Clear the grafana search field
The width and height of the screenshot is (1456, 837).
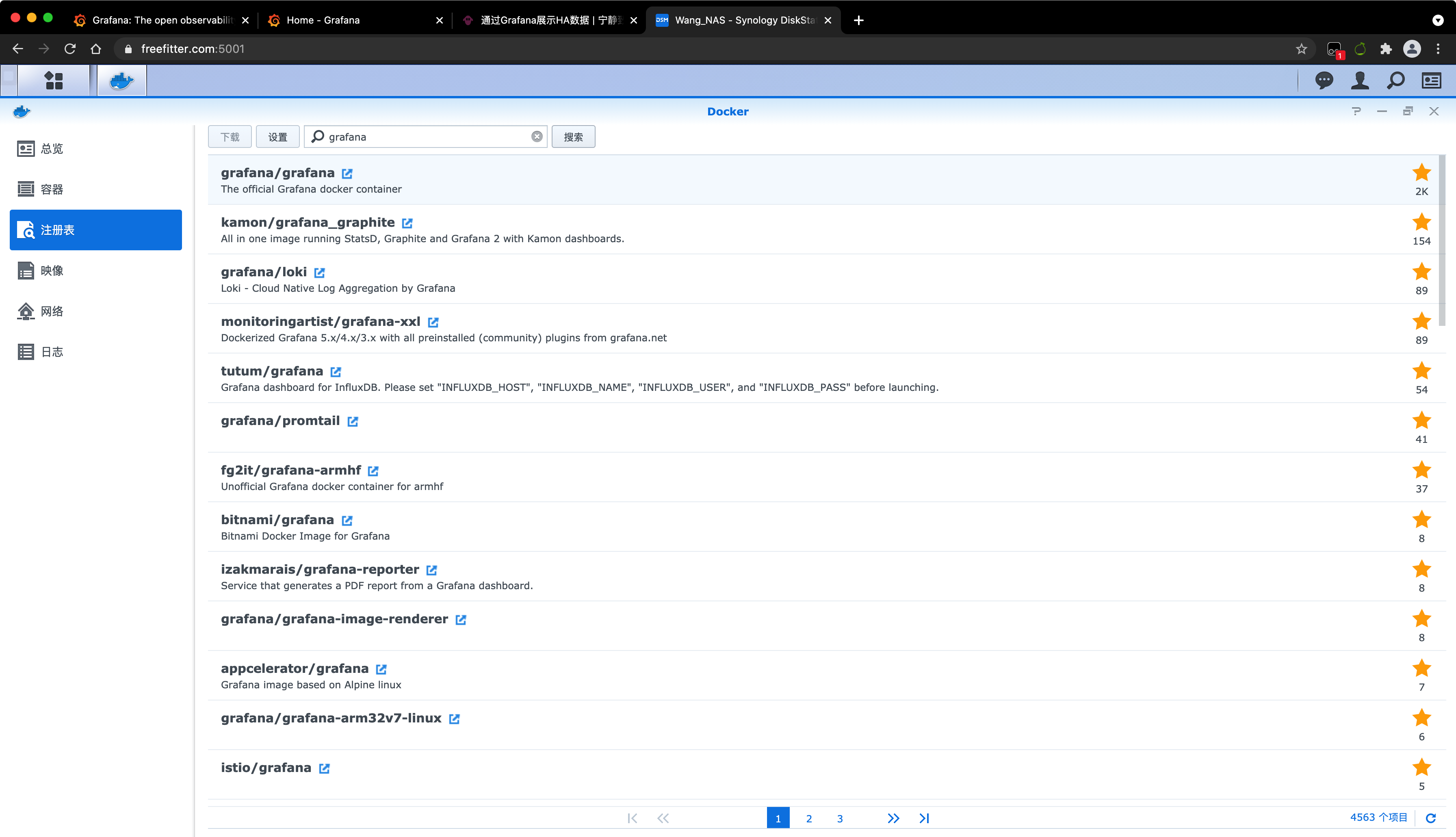click(537, 137)
